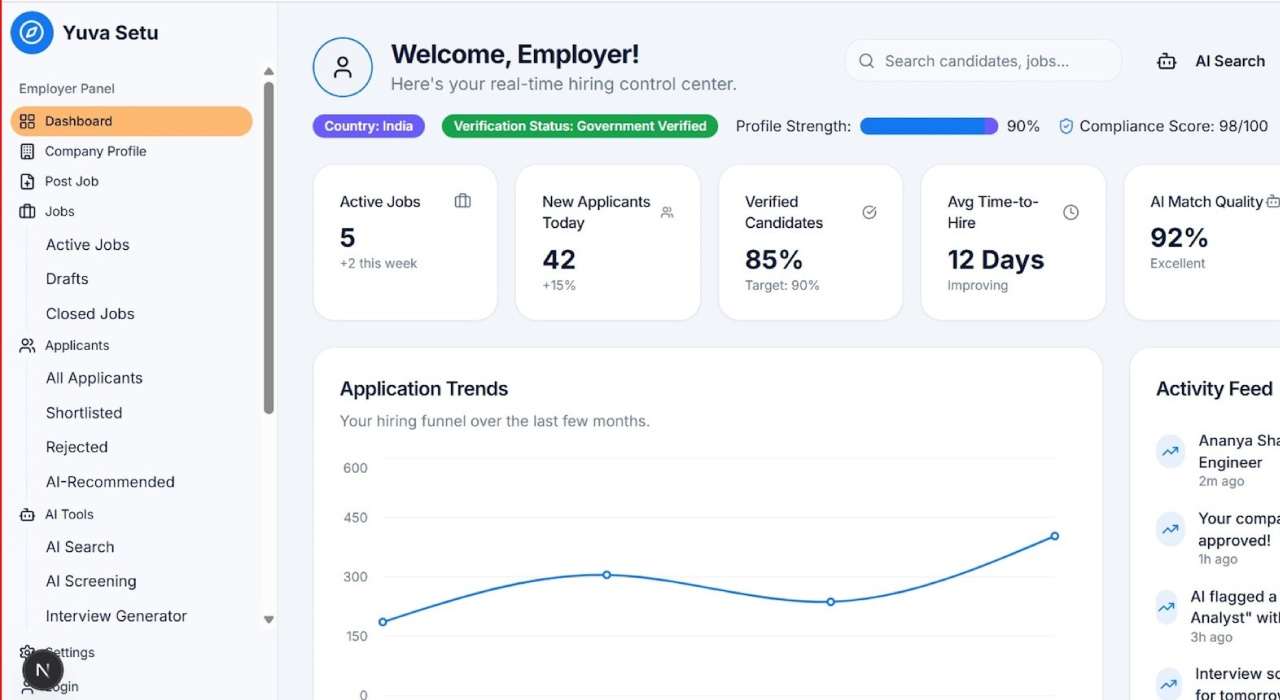Click the briefcase icon on Active Jobs card
Viewport: 1280px width, 700px height.
(462, 201)
